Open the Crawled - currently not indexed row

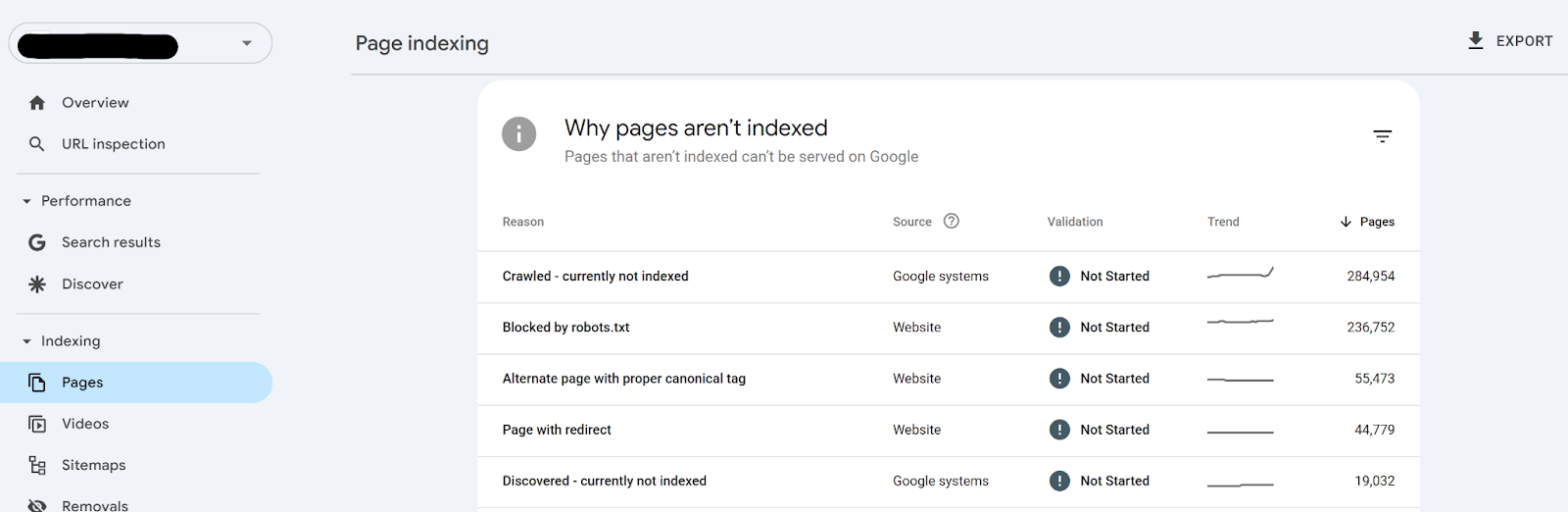click(x=949, y=277)
